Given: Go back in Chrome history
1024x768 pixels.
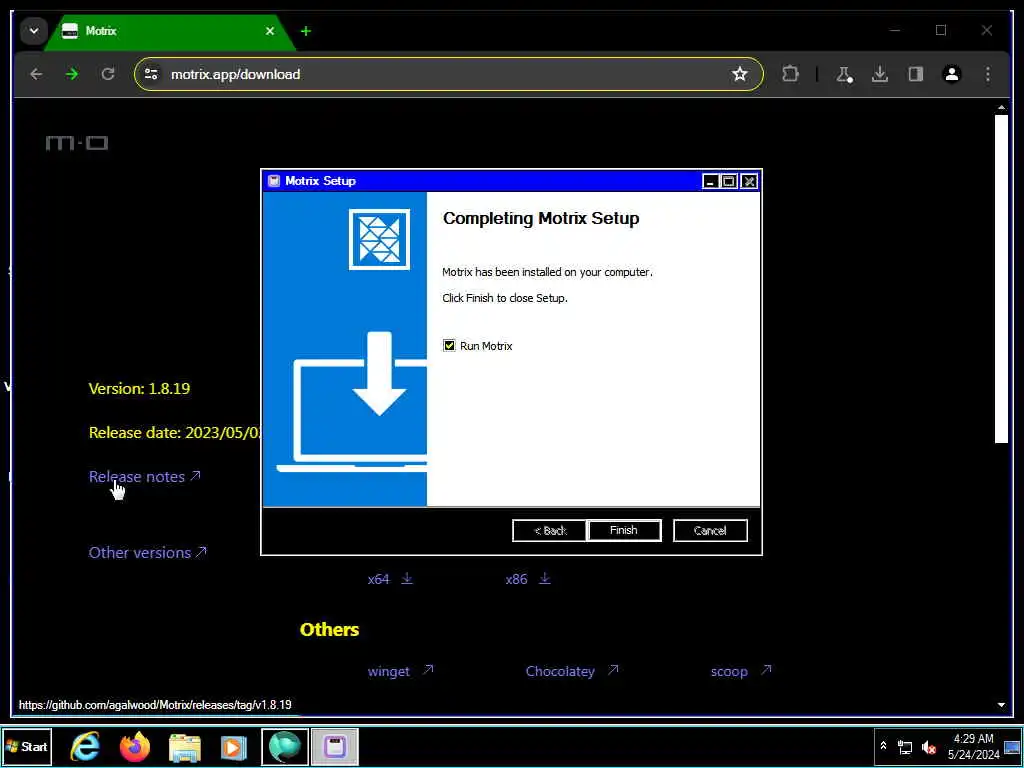Looking at the screenshot, I should click(x=37, y=74).
